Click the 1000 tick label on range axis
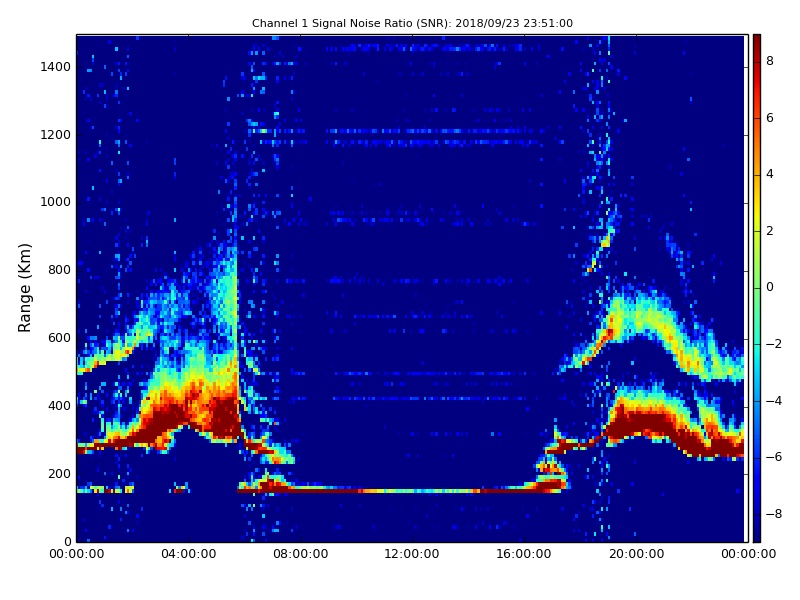 56,202
